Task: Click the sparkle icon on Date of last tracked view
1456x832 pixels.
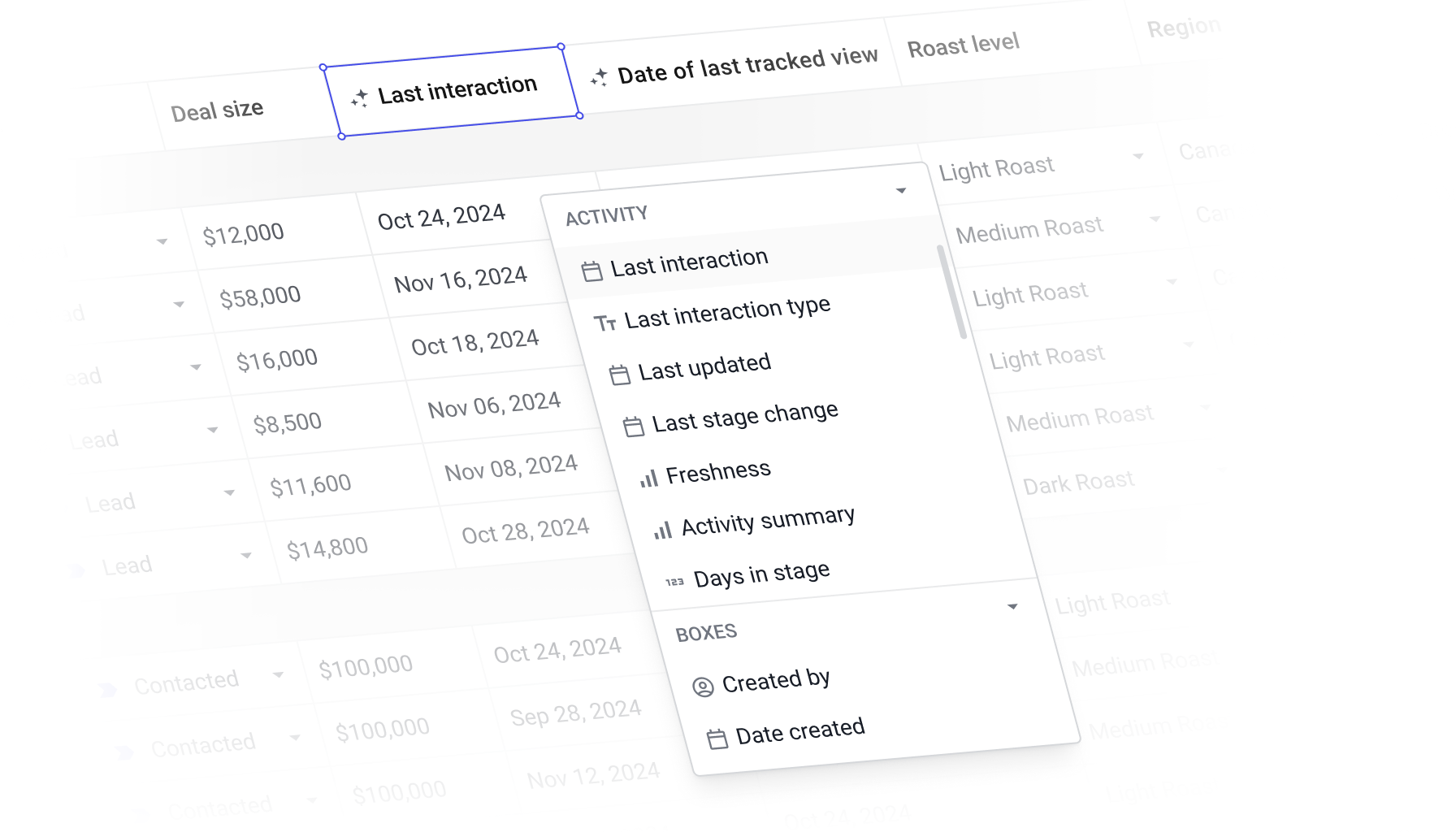Action: pyautogui.click(x=600, y=75)
